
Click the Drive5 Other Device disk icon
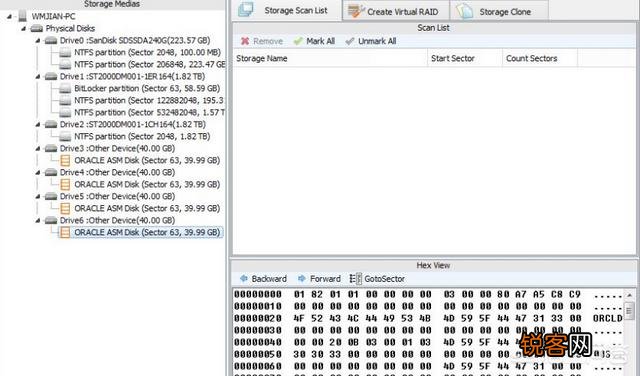pyautogui.click(x=51, y=196)
